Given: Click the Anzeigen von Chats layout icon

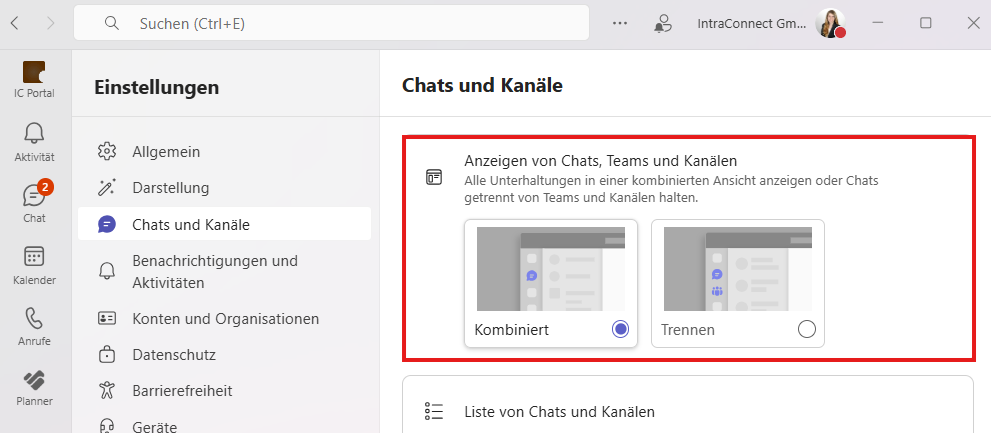Looking at the screenshot, I should [434, 177].
